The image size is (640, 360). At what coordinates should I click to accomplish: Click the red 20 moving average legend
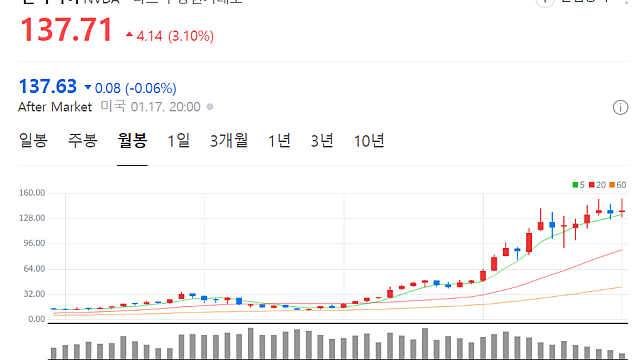pos(597,185)
